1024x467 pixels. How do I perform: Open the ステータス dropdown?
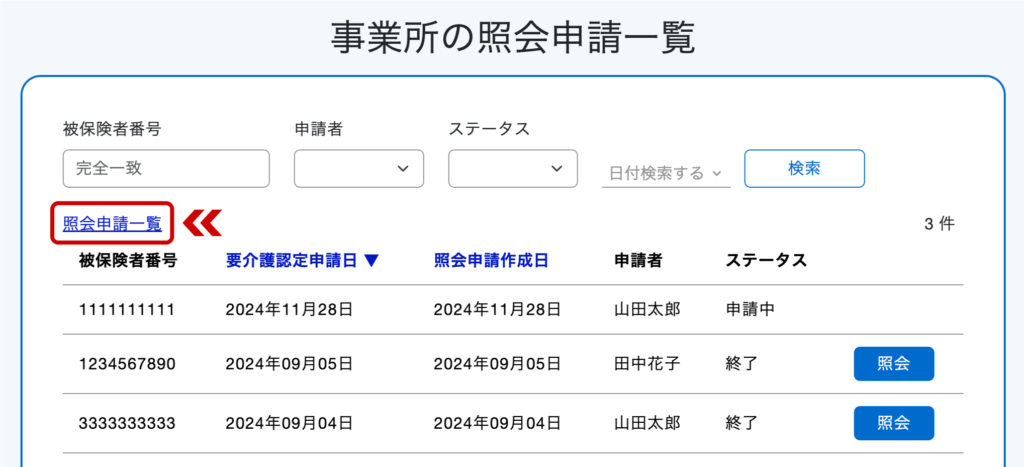pos(513,169)
